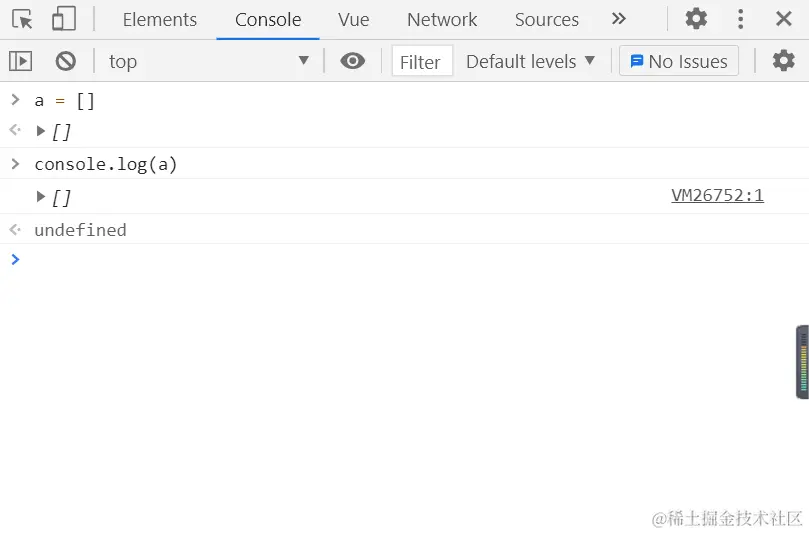Viewport: 809px width, 534px height.
Task: Go to the Sources tab
Action: pyautogui.click(x=546, y=20)
